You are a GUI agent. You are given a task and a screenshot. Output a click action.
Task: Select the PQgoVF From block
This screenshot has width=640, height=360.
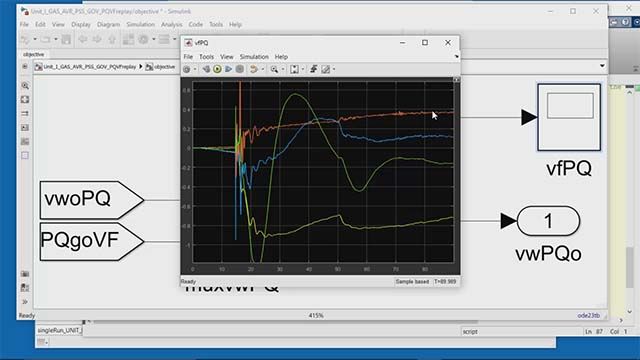click(x=92, y=241)
